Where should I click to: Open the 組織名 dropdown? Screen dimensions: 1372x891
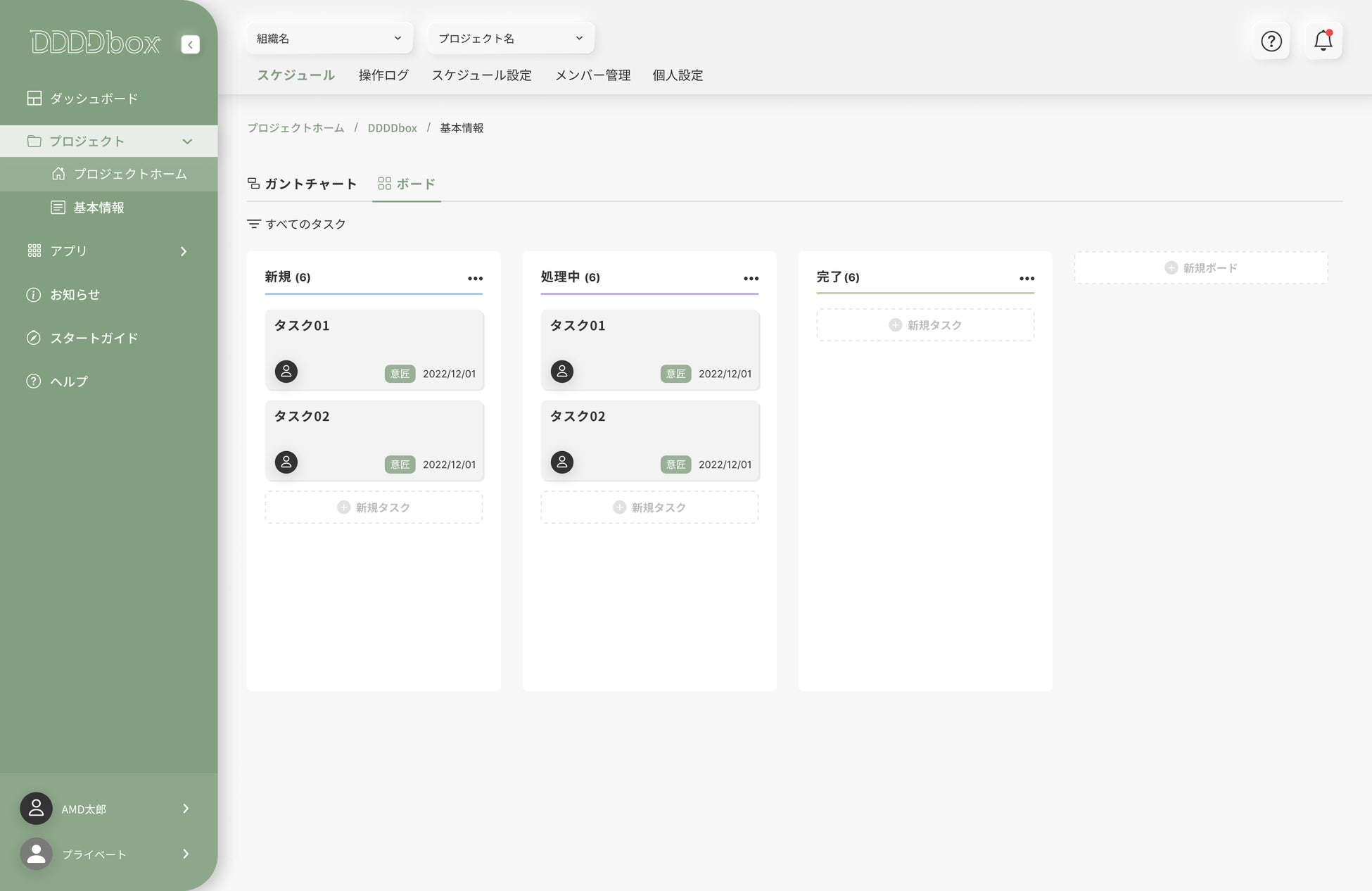click(329, 38)
